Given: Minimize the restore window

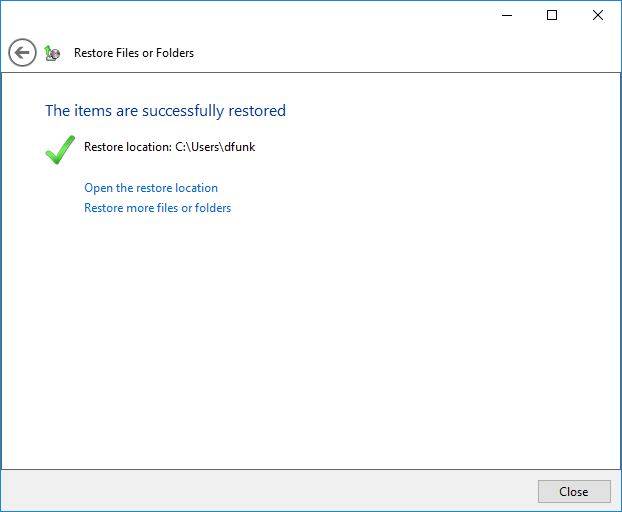Looking at the screenshot, I should coord(505,15).
